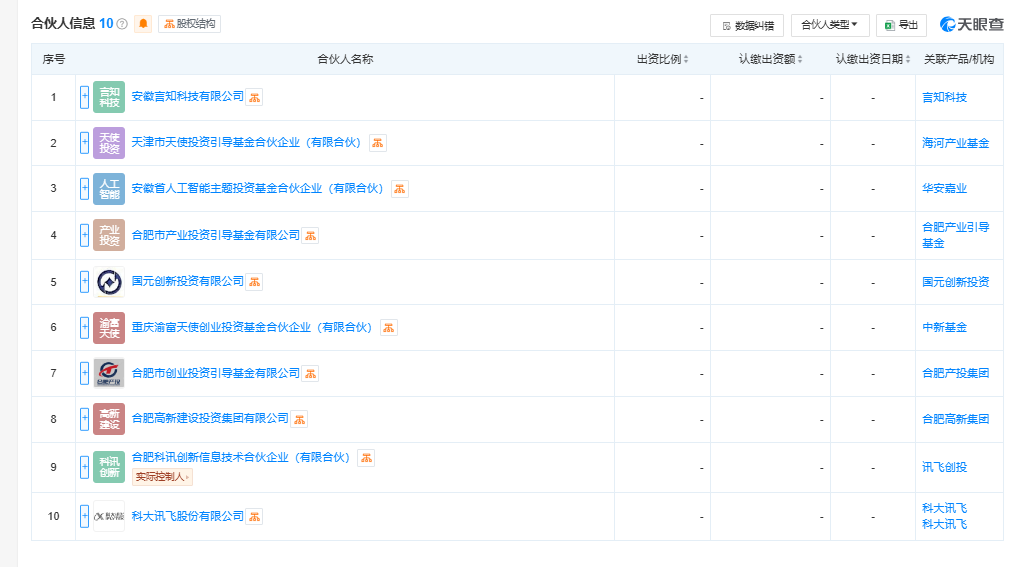
Task: Expand row for 合肥市创业投资引导基金有限公司
Action: (x=84, y=373)
